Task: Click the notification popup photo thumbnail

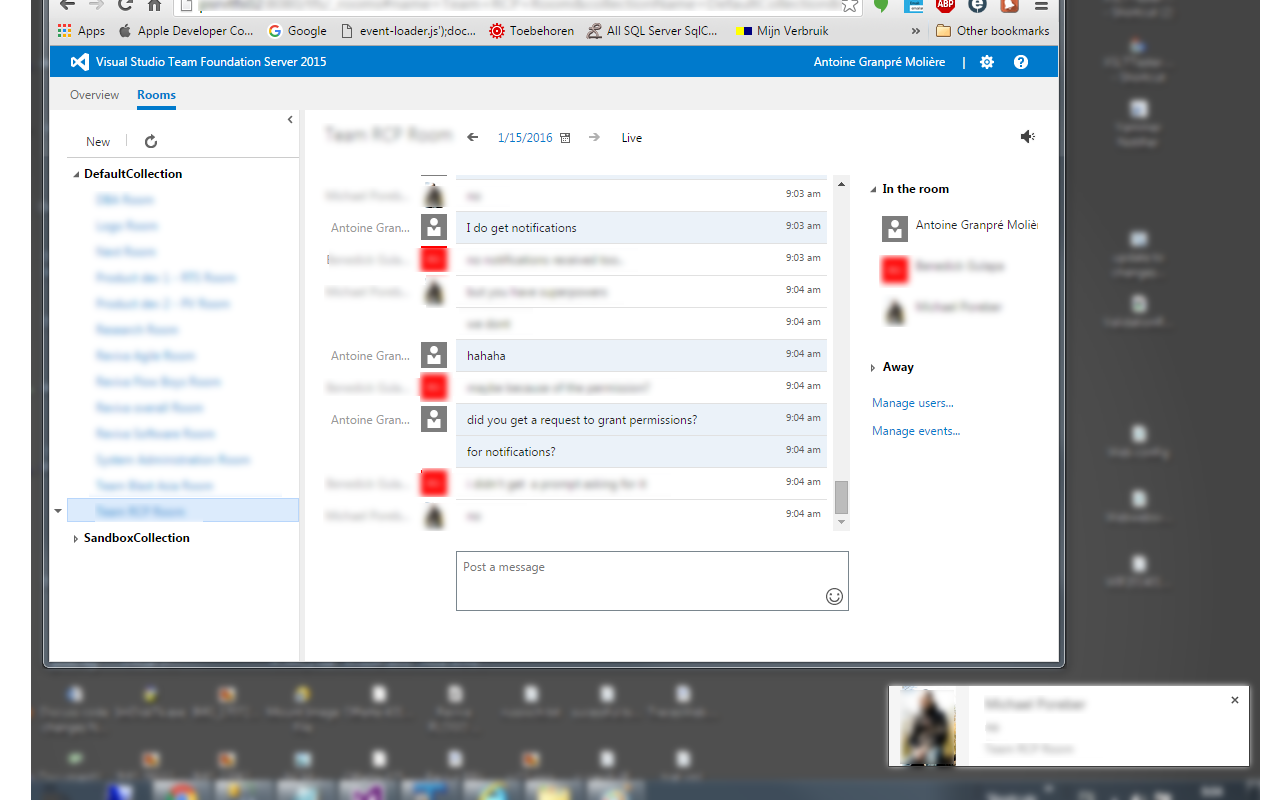Action: 928,727
